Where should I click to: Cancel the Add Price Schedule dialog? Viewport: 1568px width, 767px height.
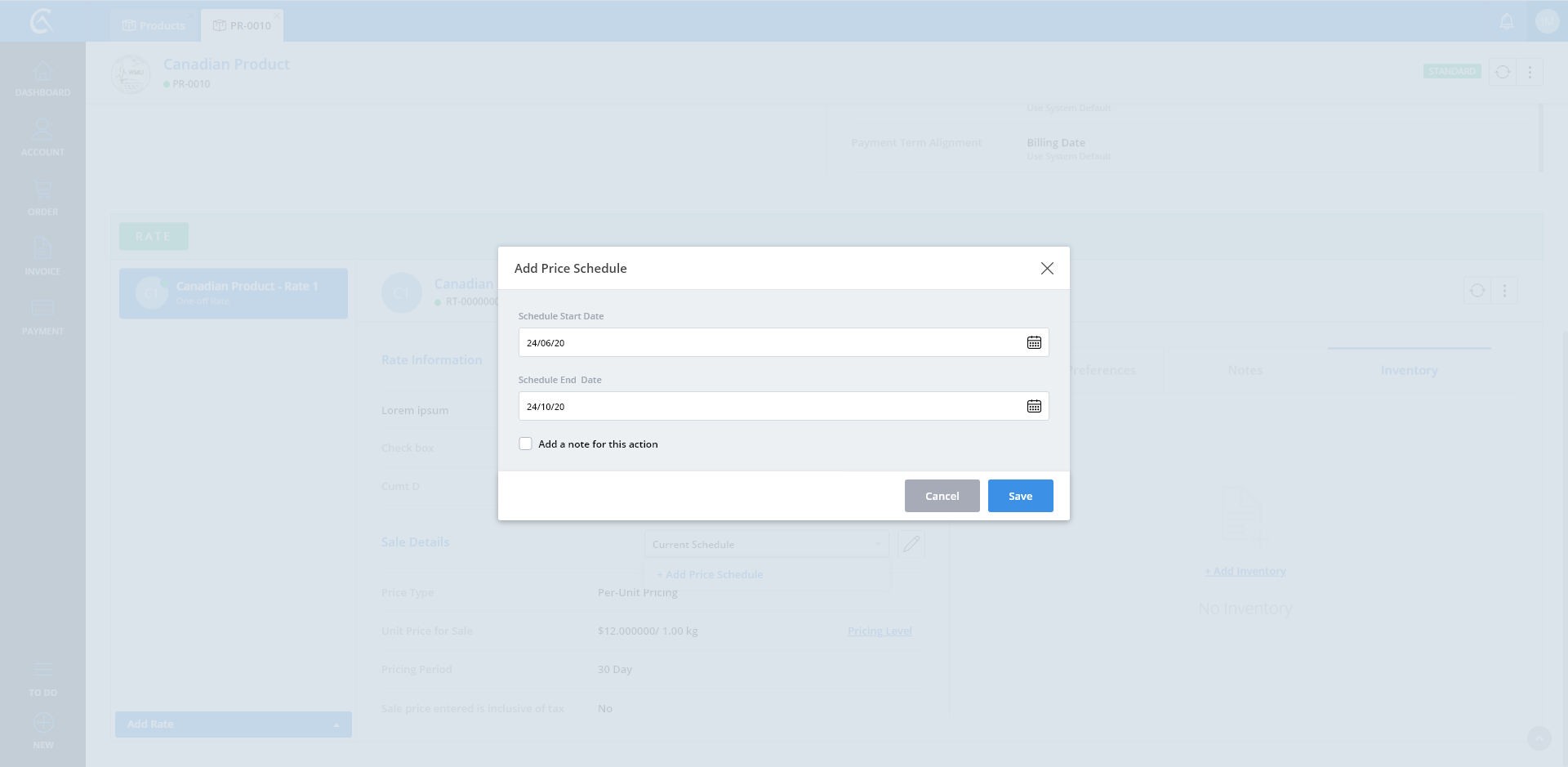tap(942, 496)
